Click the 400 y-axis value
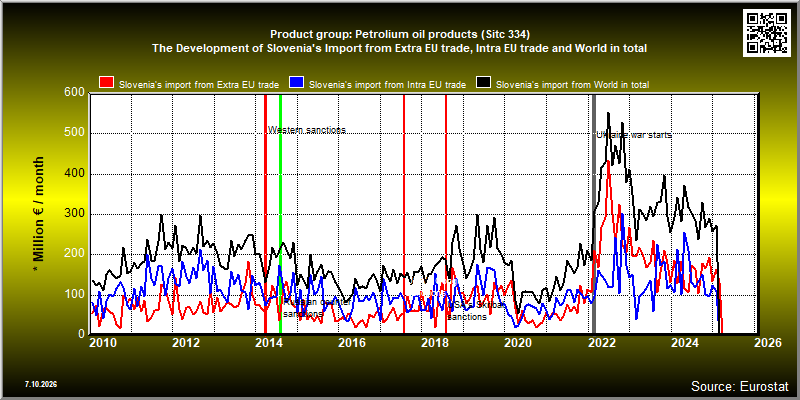This screenshot has height=400, width=800. pyautogui.click(x=74, y=174)
